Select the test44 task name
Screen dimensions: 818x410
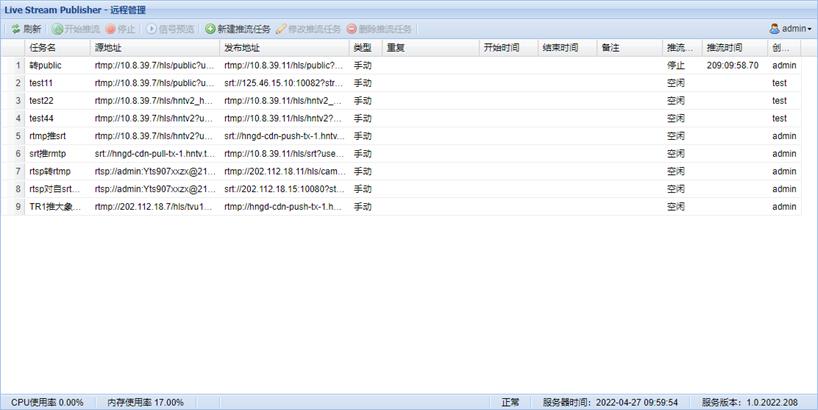pos(41,118)
